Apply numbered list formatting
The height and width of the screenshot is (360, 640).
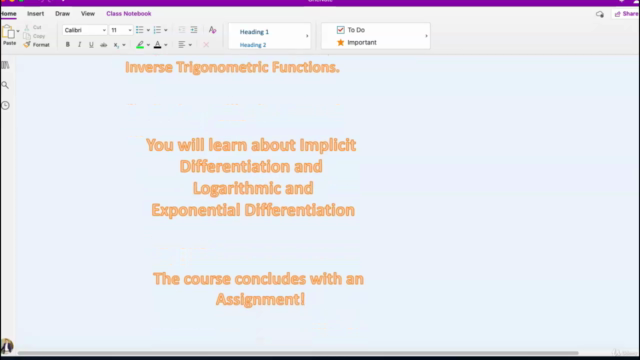157,30
